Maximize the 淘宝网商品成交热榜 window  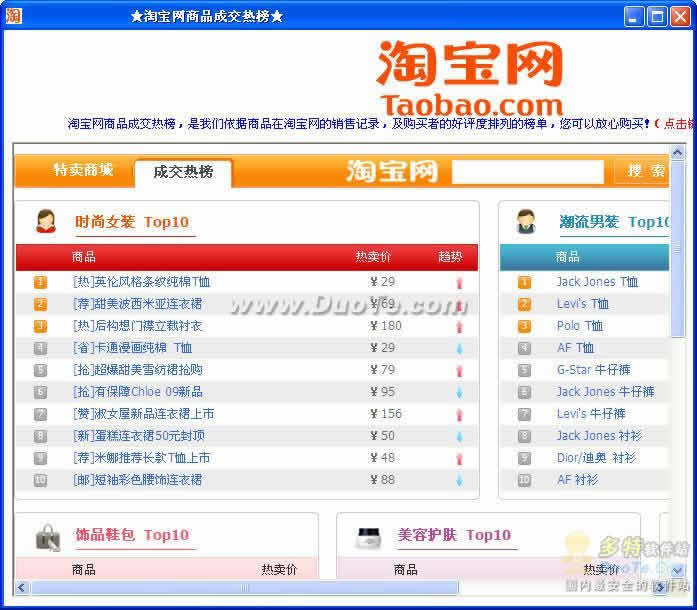[657, 17]
